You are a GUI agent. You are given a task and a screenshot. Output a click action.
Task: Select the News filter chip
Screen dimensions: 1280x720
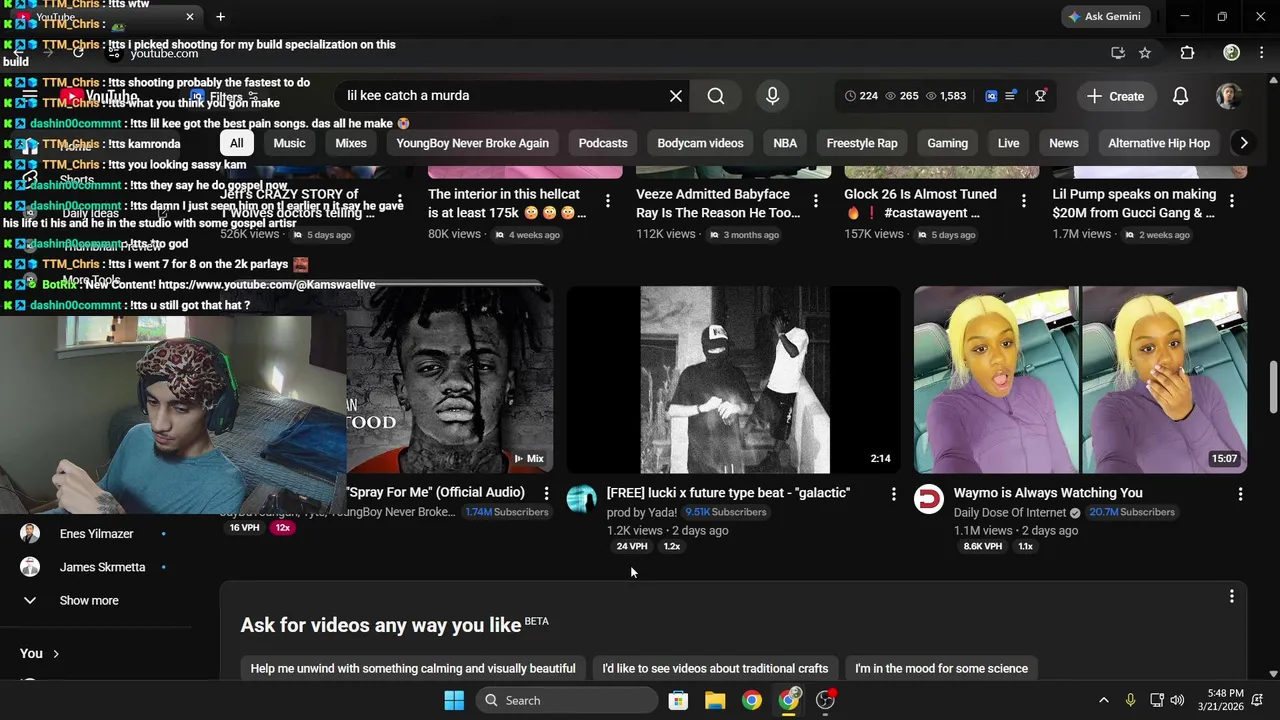tap(1063, 143)
